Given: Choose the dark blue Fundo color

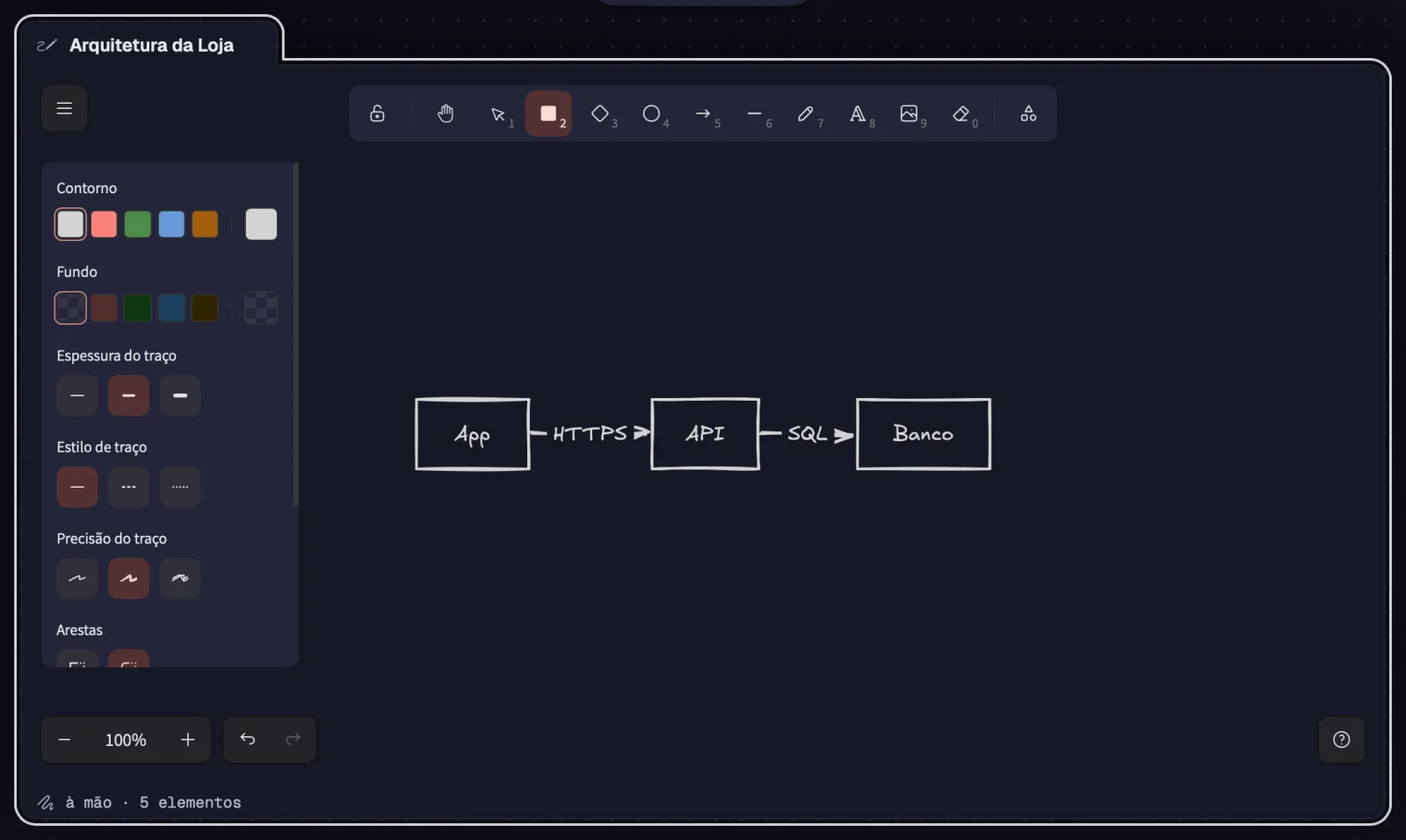Looking at the screenshot, I should pos(171,308).
